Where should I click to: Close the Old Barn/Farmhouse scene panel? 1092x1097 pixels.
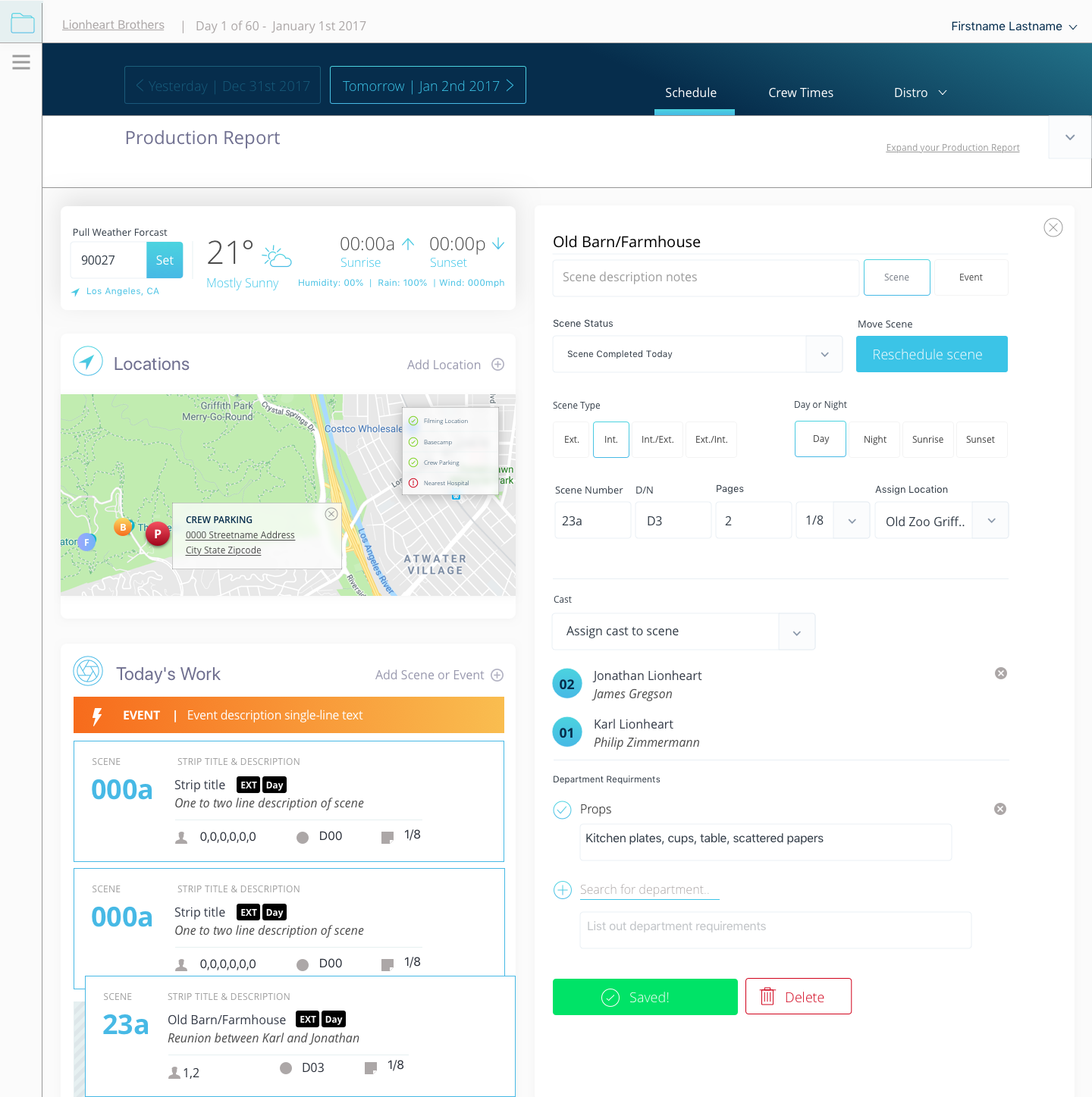click(x=1053, y=227)
